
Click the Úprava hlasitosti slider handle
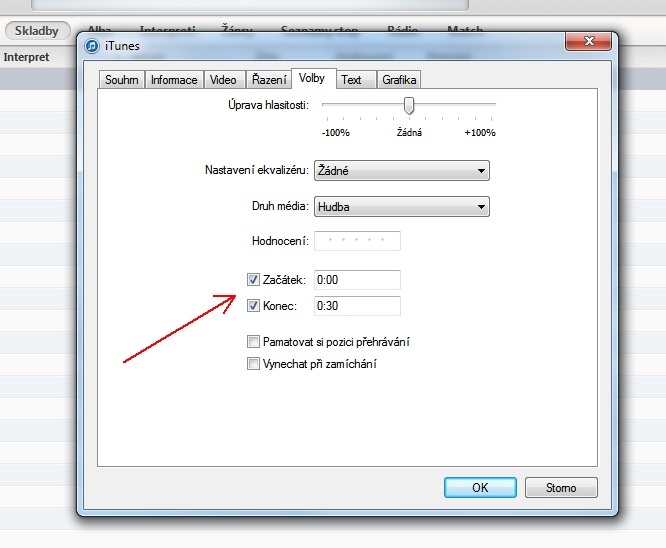[x=408, y=105]
